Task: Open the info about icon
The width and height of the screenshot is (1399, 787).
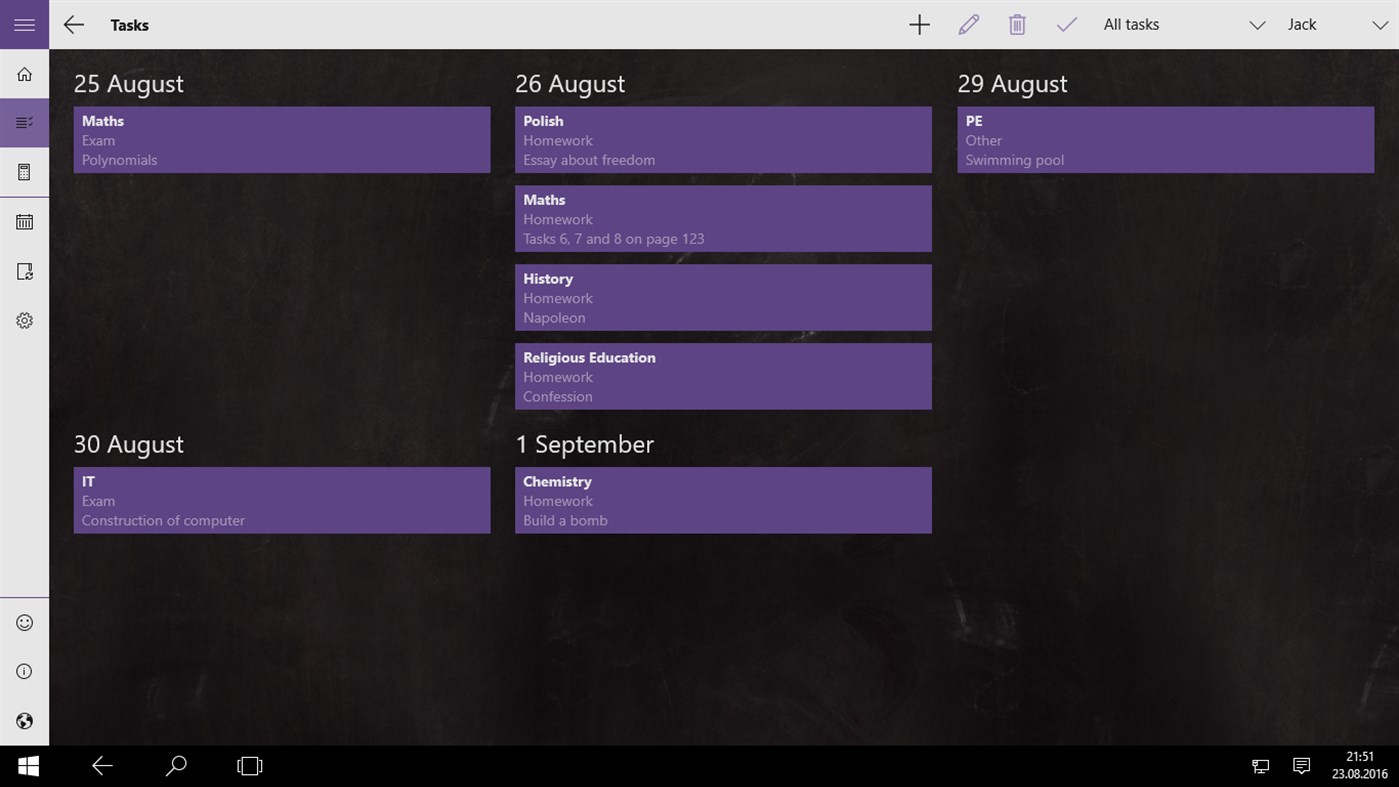Action: (x=24, y=671)
